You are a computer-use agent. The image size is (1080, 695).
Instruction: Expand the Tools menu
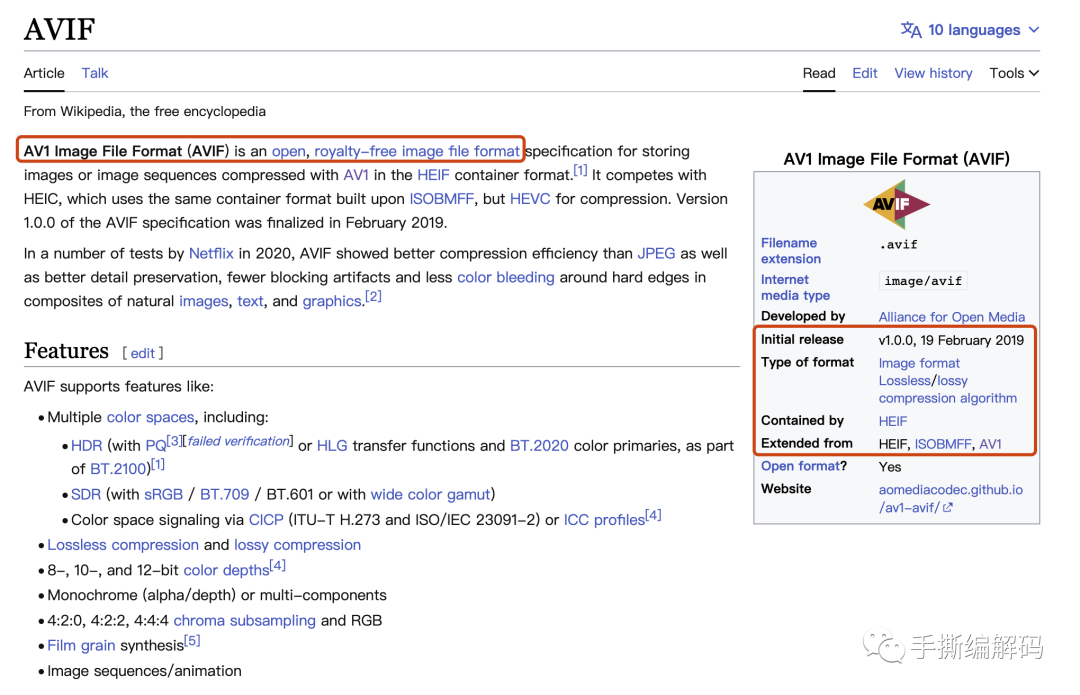(x=1014, y=73)
